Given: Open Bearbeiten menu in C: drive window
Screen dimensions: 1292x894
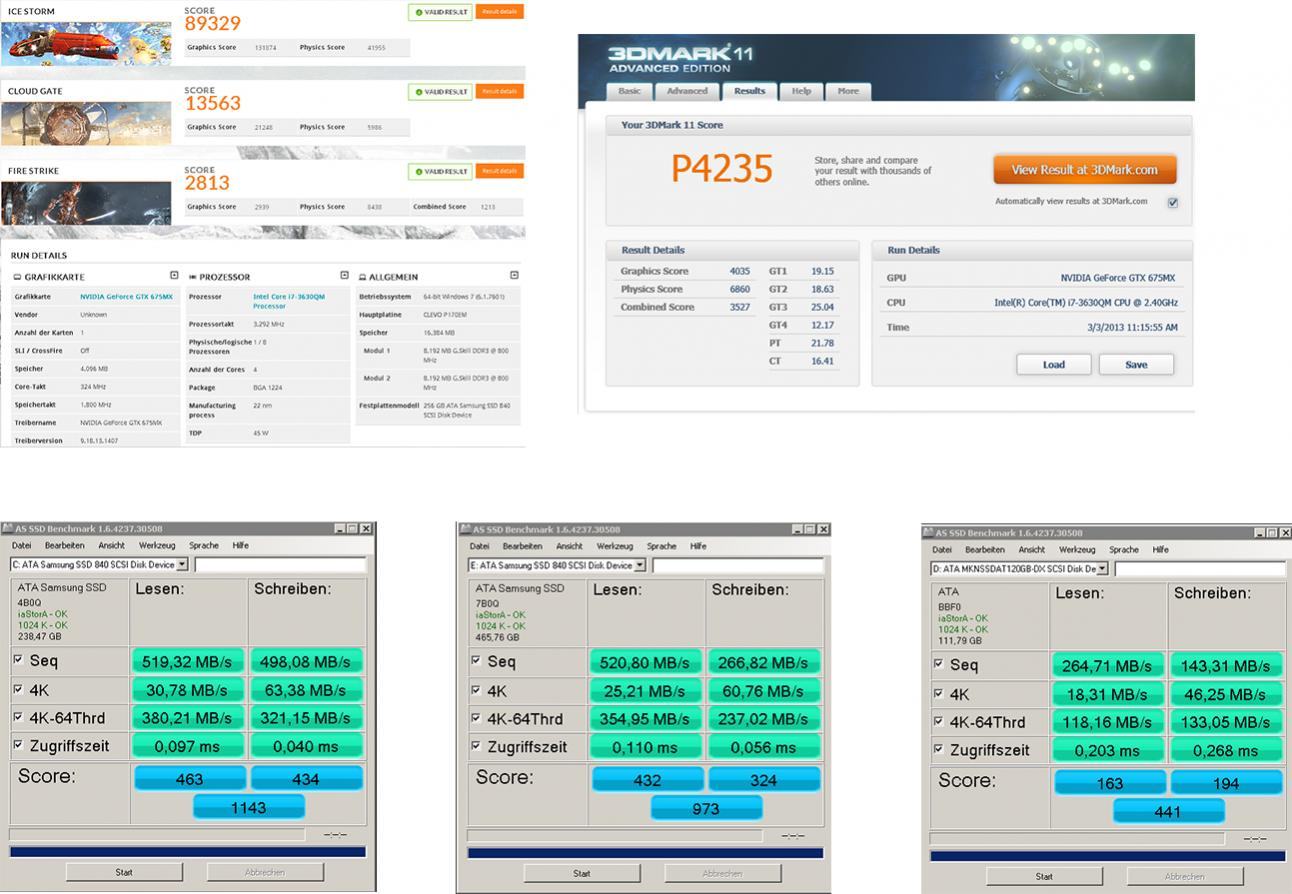Looking at the screenshot, I should [64, 546].
